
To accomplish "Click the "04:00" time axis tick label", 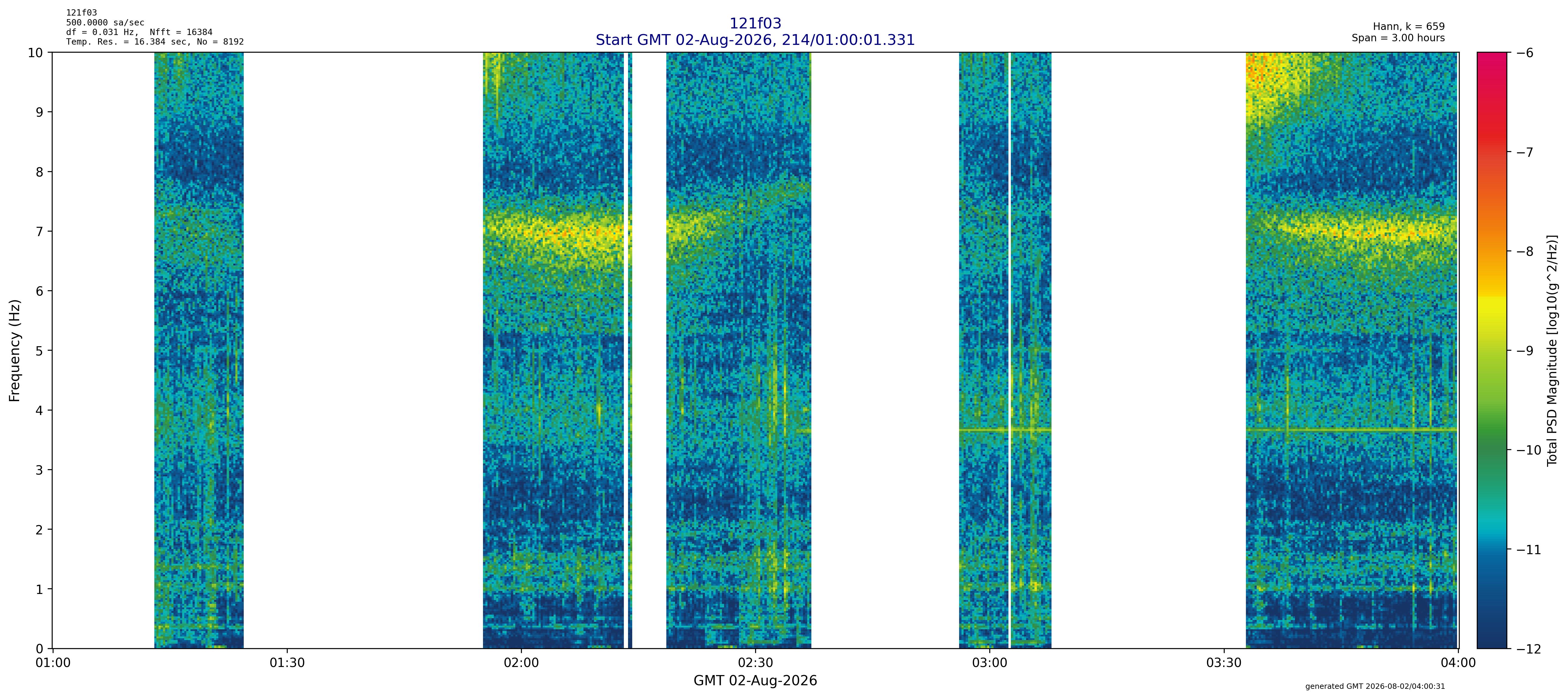I will (x=1458, y=662).
